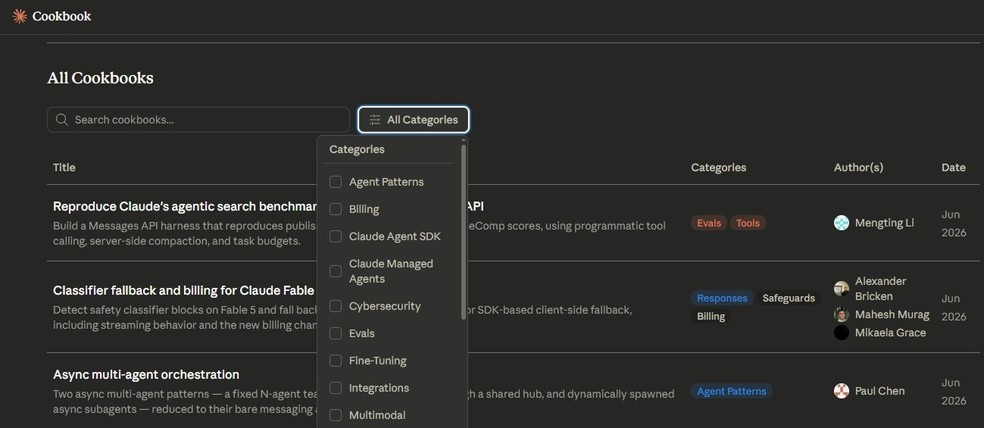Open the Cookbook home link
Screen dimensions: 984x428
(51, 16)
